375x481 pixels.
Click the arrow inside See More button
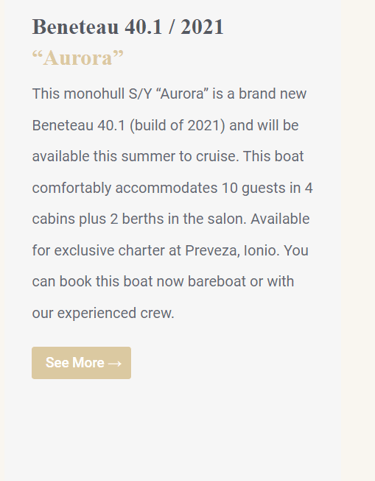pyautogui.click(x=115, y=363)
